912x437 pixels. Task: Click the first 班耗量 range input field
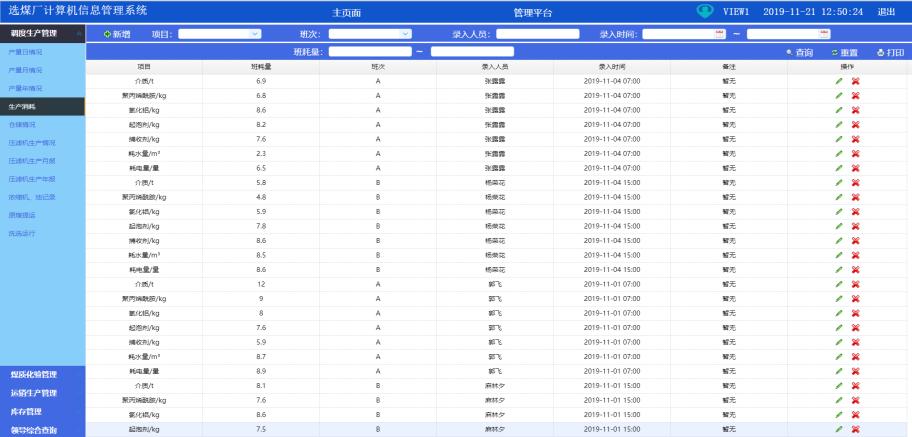(x=369, y=52)
